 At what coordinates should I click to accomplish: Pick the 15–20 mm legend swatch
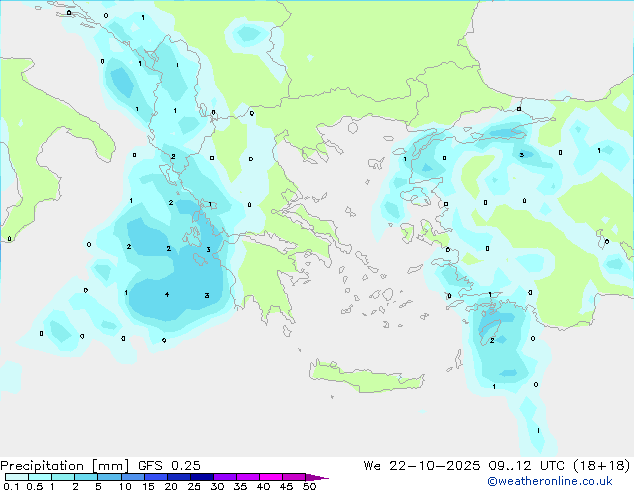(155, 477)
